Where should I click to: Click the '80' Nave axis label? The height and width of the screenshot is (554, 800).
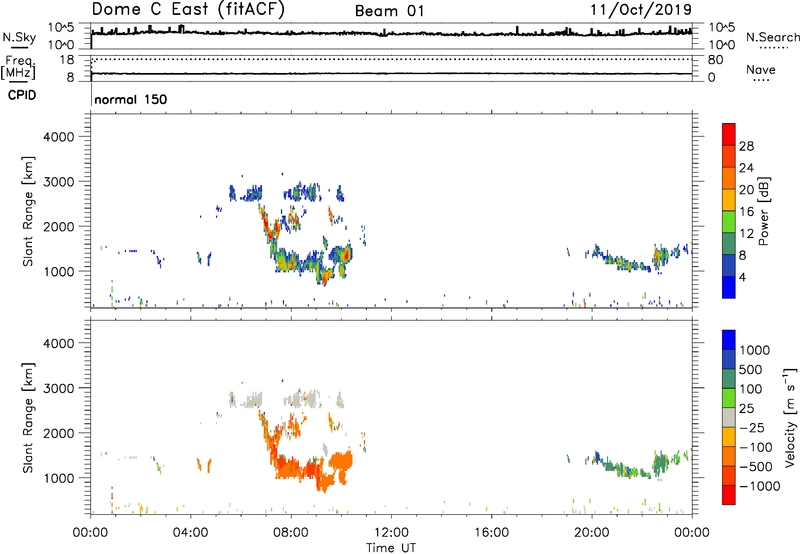pyautogui.click(x=715, y=60)
